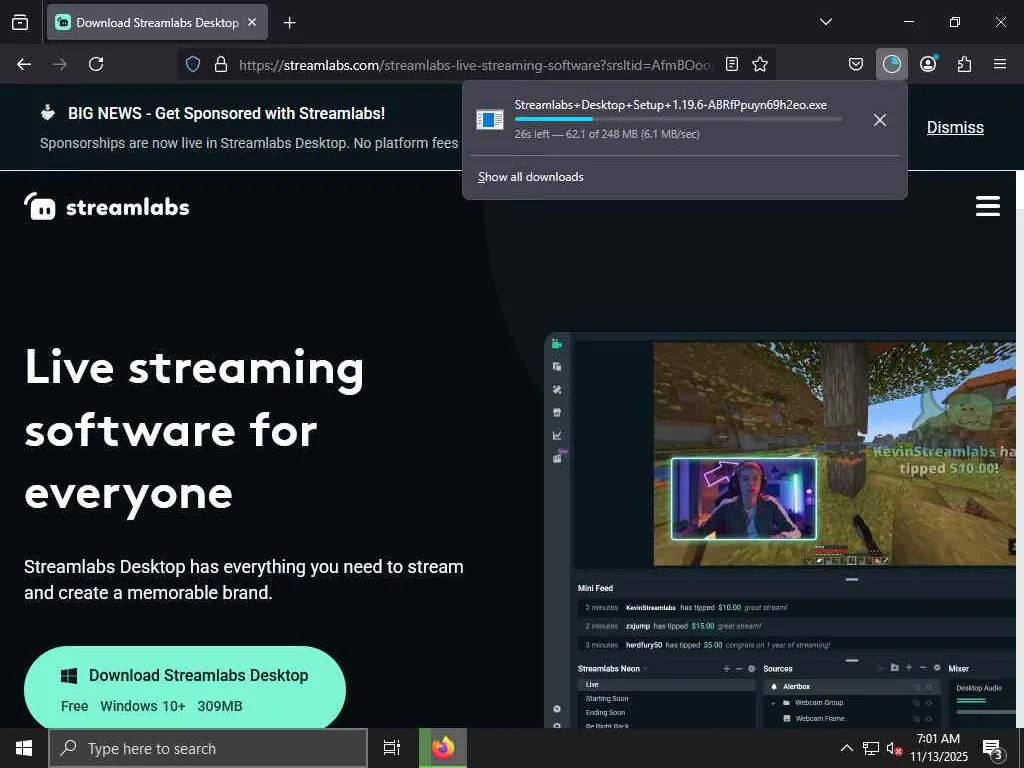Click the Firefox taskbar icon
Viewport: 1024px width, 768px height.
click(x=443, y=748)
